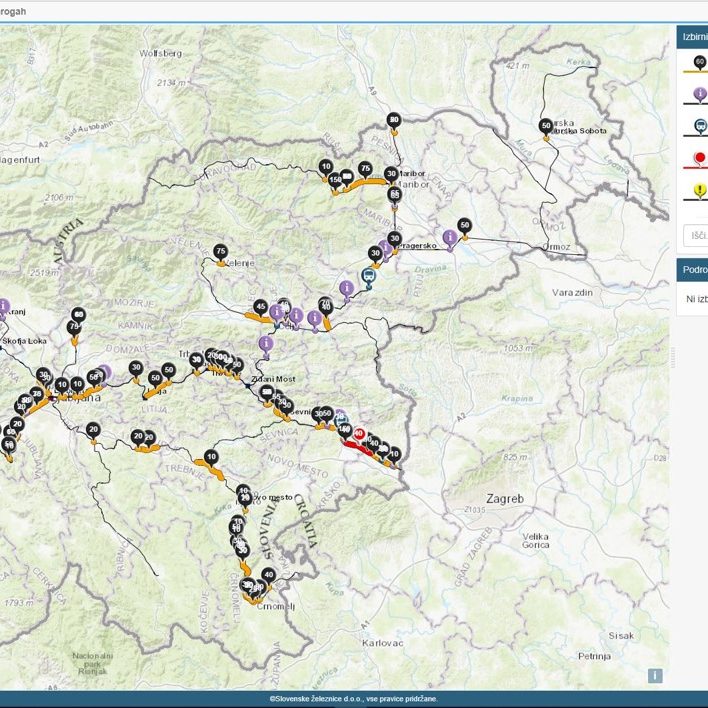Open the map info button in corner

click(655, 675)
